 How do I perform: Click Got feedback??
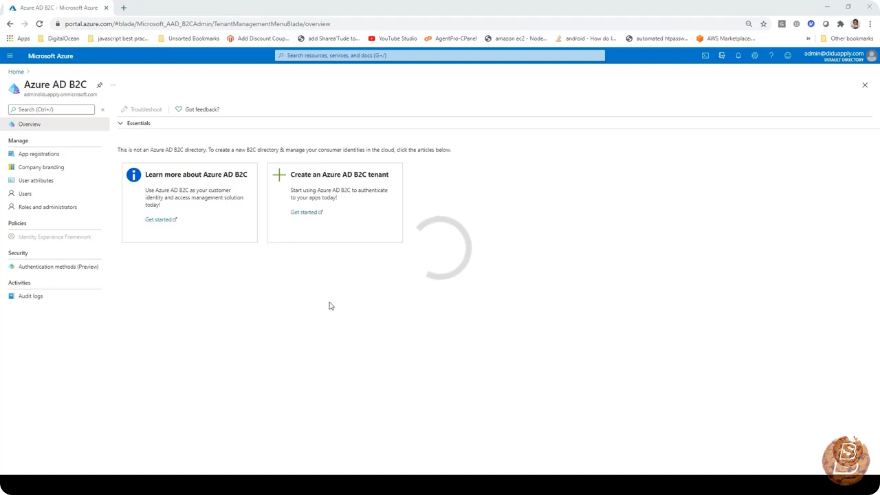coord(197,109)
